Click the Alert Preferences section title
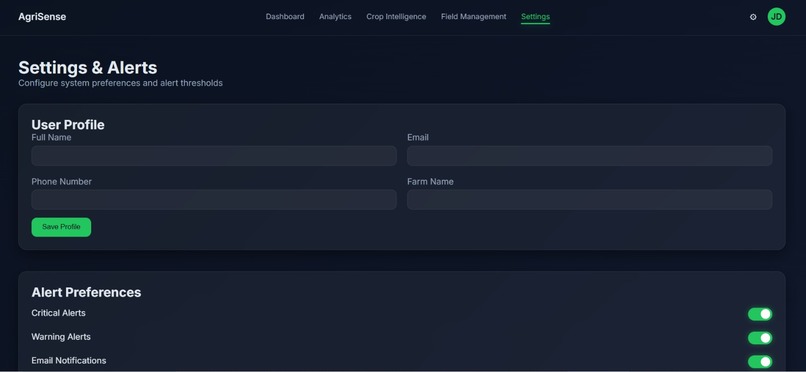Image resolution: width=806 pixels, height=372 pixels. (x=86, y=292)
